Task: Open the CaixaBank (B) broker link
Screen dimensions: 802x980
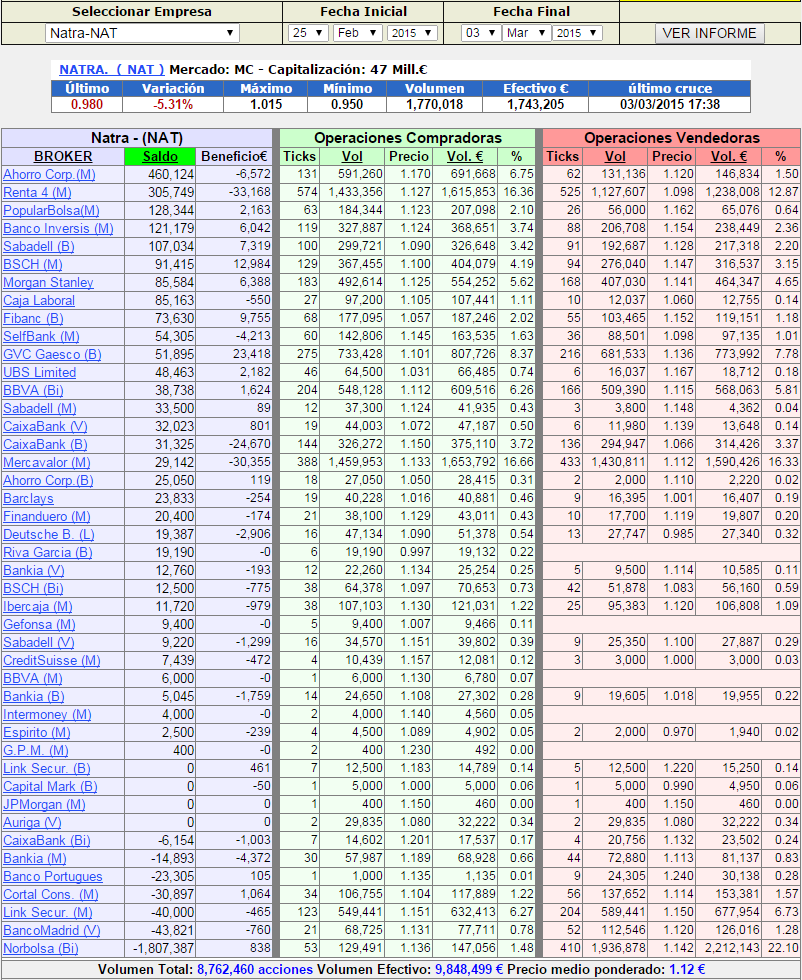Action: (45, 445)
